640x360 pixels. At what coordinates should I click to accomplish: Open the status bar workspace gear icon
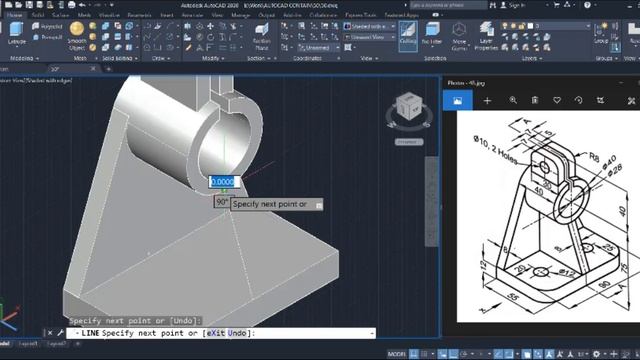click(597, 354)
